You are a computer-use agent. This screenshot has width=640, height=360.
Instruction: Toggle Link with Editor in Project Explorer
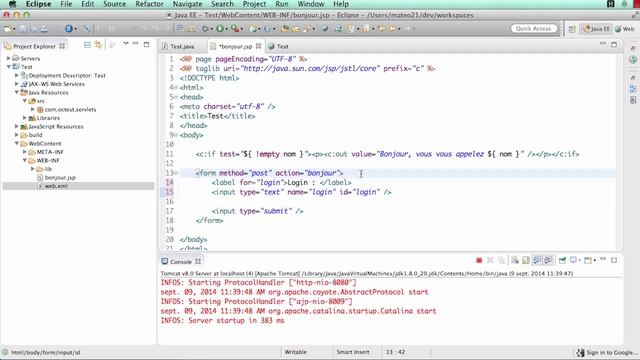[98, 45]
